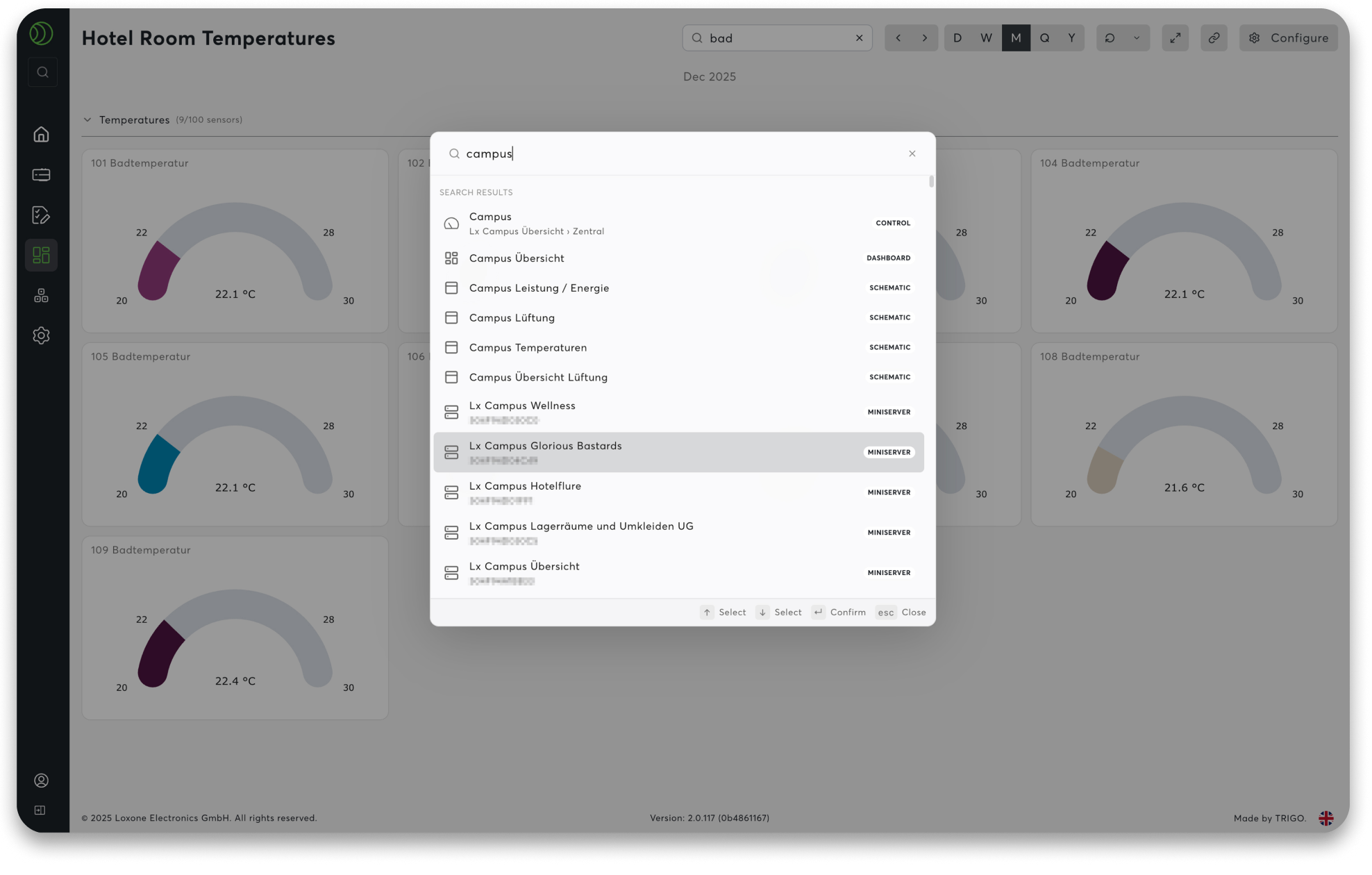Select the Lx Campus Glorious Bastards miniserver
This screenshot has height=875, width=1372.
coord(679,453)
